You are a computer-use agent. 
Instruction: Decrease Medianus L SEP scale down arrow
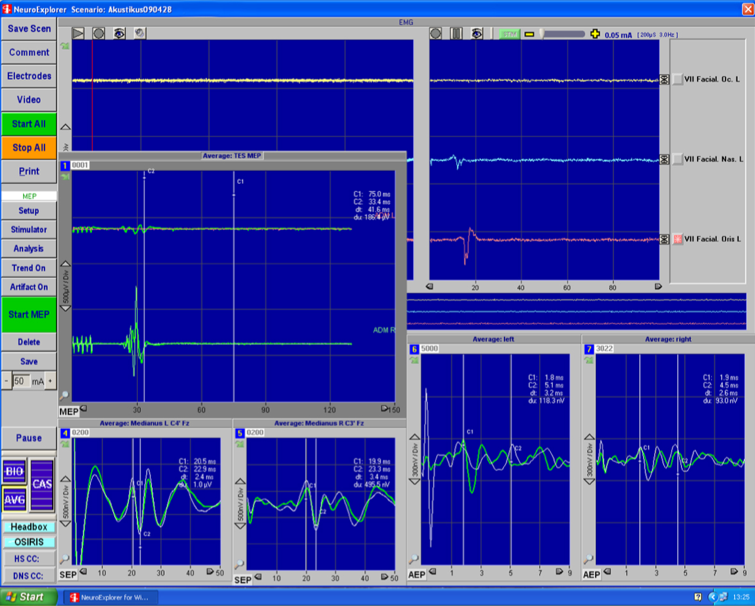pyautogui.click(x=65, y=524)
